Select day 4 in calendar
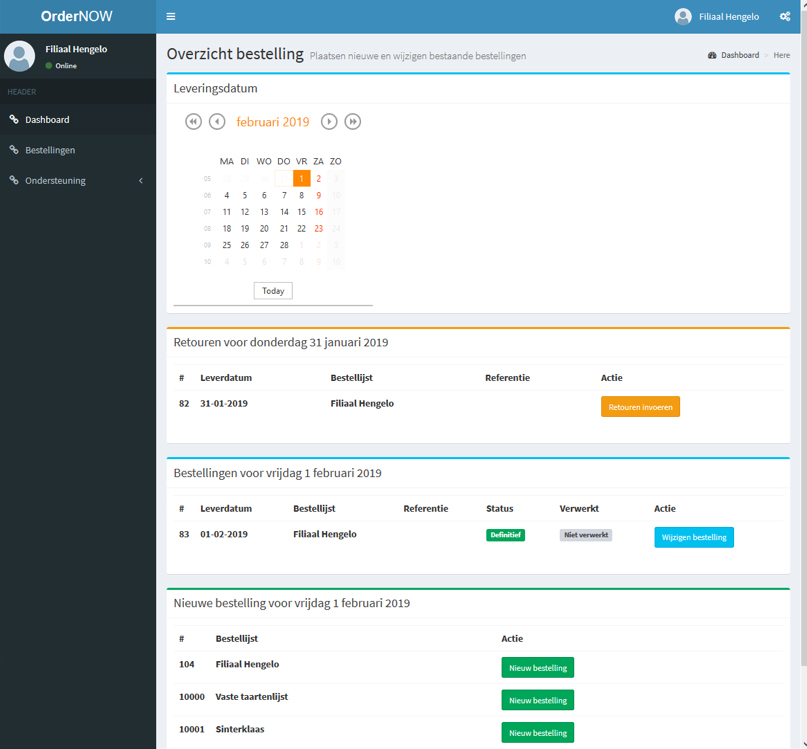Screen dimensions: 807x749 point(226,195)
